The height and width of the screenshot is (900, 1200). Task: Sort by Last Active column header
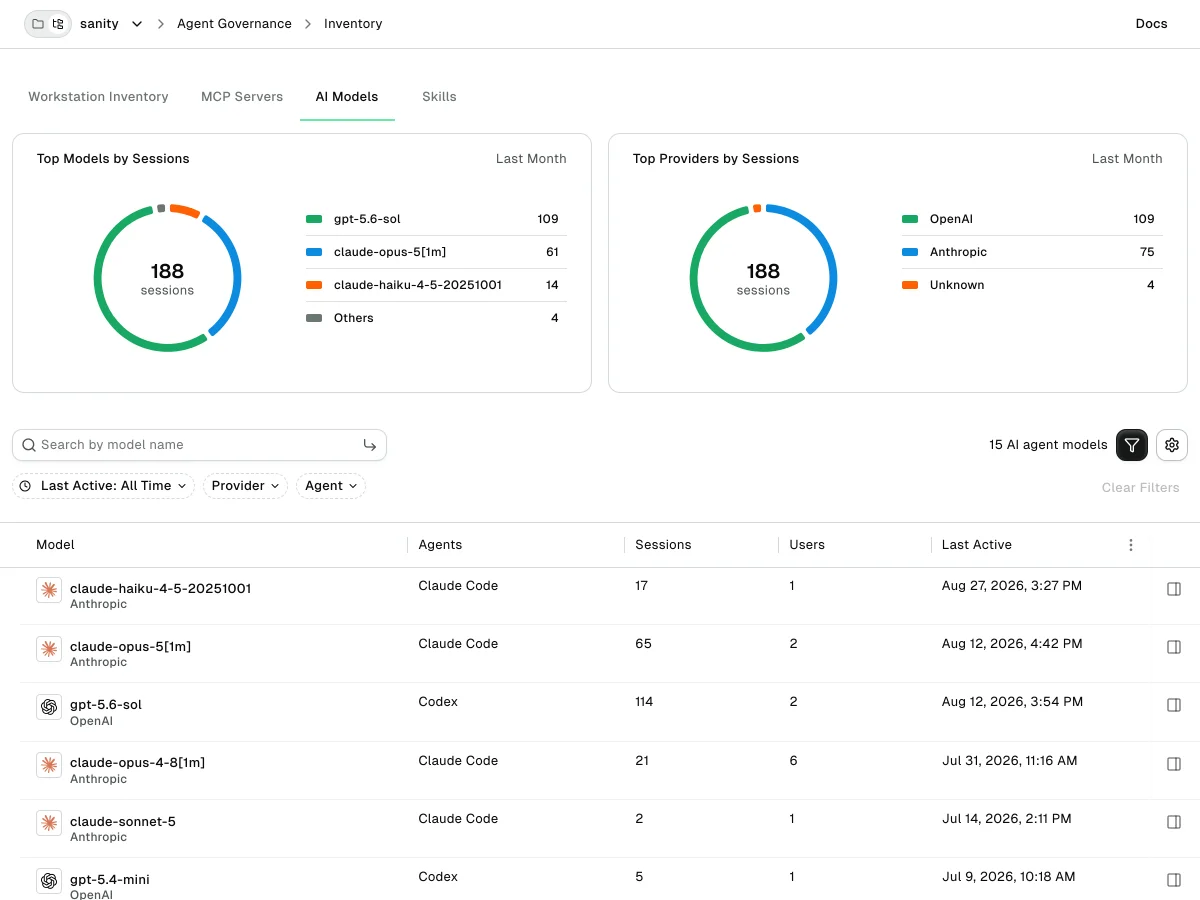977,545
